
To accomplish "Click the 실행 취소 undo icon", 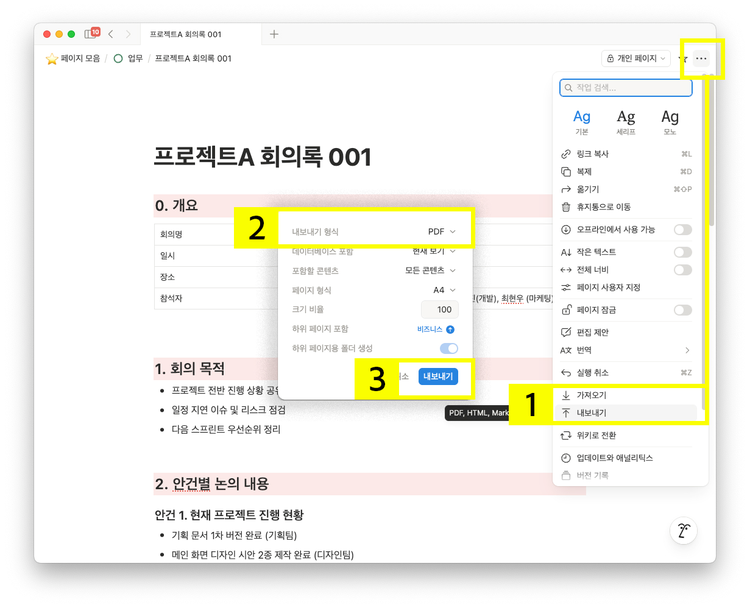I will [566, 373].
